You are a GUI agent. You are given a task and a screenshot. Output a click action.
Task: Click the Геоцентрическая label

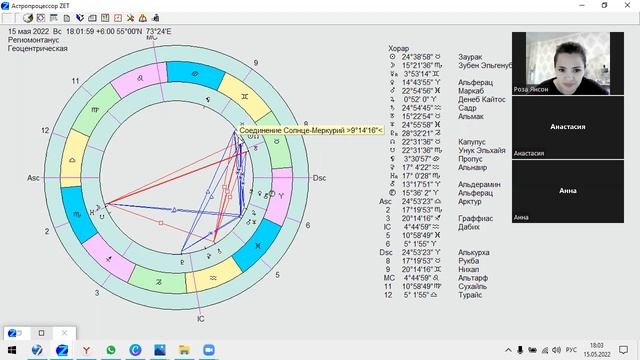(x=38, y=49)
